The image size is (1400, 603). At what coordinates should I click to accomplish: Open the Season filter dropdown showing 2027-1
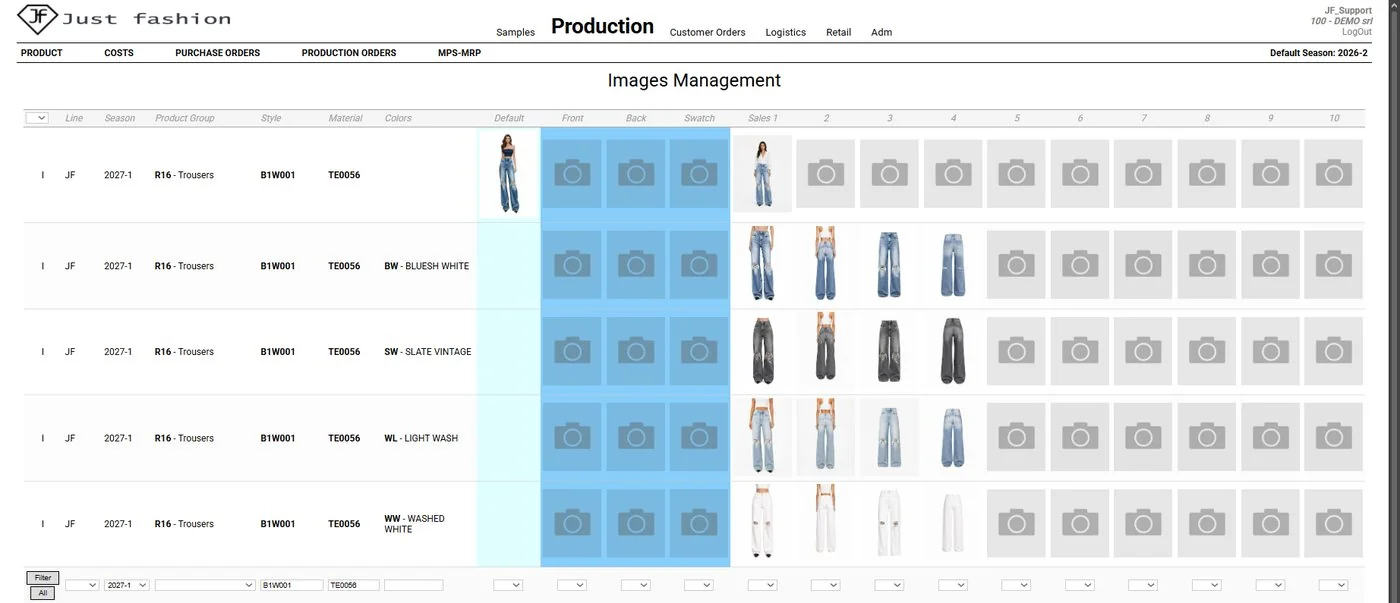tap(127, 585)
